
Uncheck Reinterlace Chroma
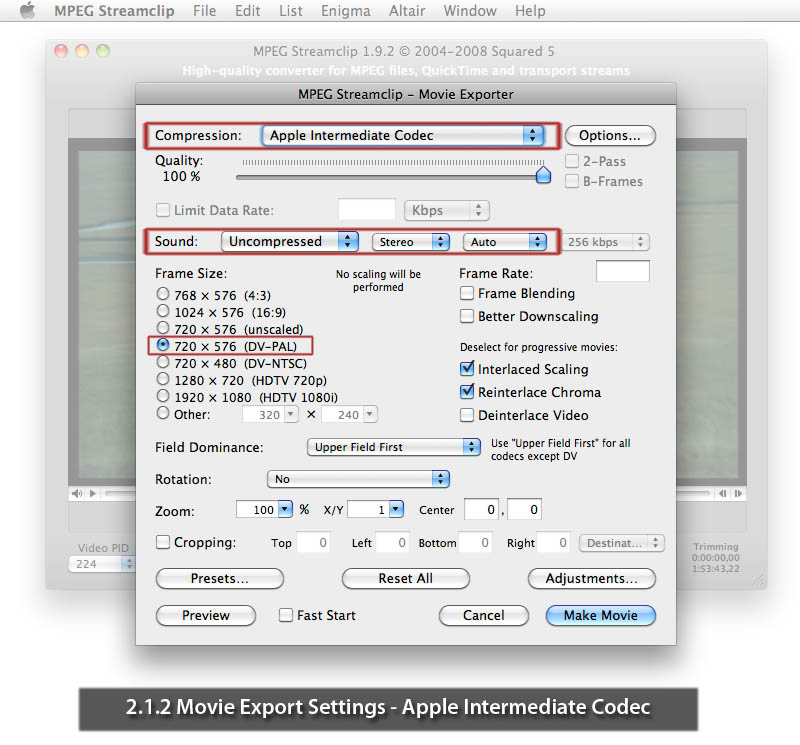pyautogui.click(x=466, y=391)
